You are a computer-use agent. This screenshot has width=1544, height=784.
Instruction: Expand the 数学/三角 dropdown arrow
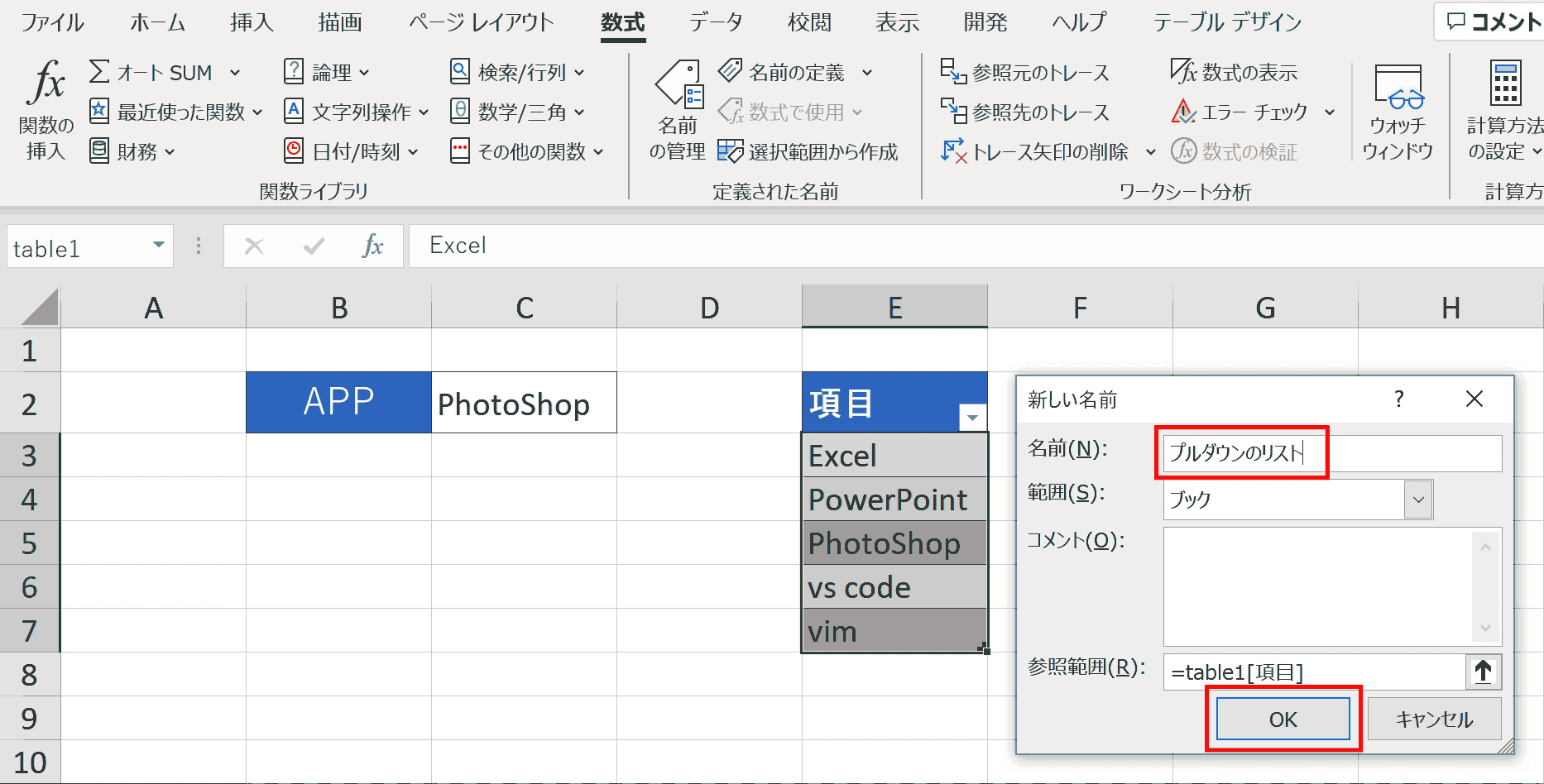point(579,112)
